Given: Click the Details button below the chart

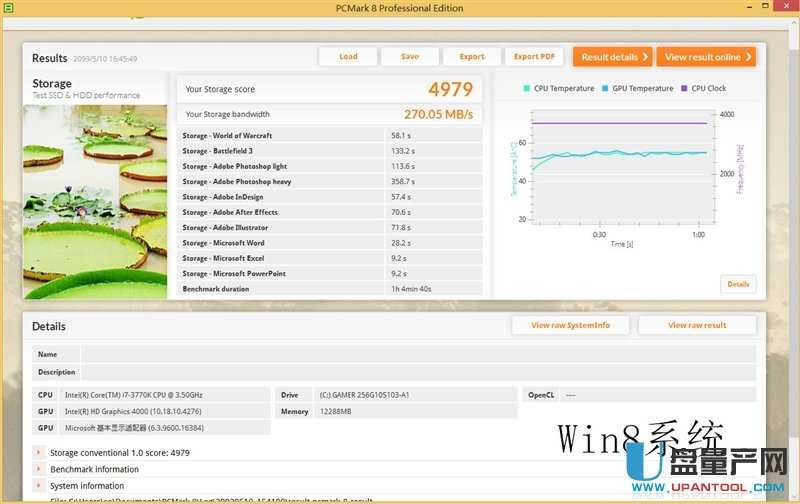Looking at the screenshot, I should [738, 284].
